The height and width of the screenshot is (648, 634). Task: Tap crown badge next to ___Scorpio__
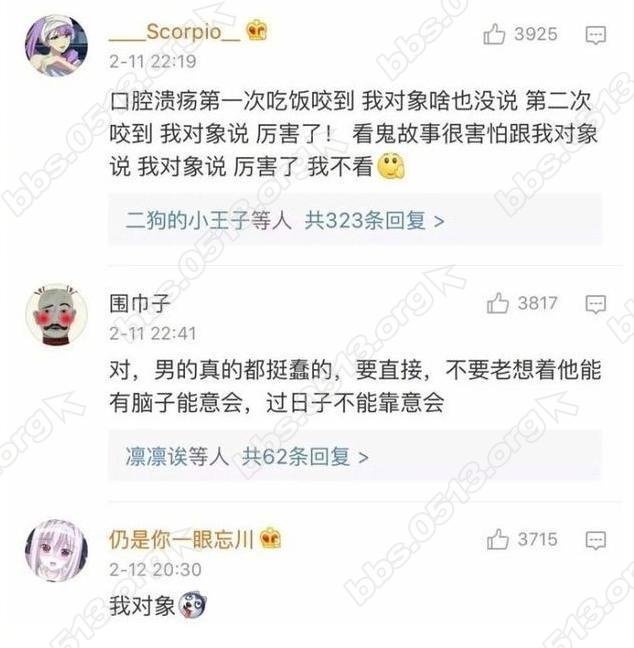click(257, 30)
